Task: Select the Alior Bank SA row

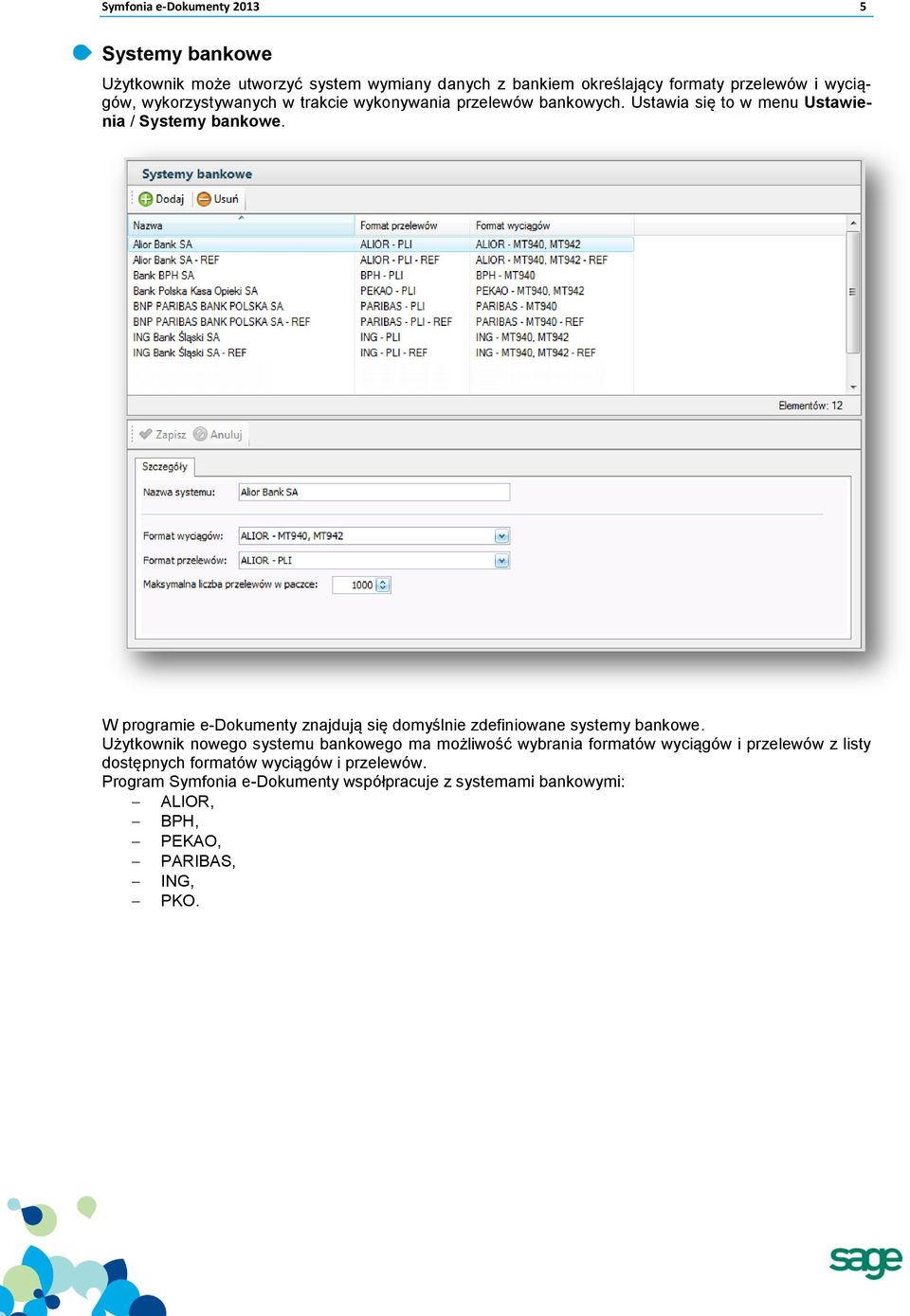Action: 380,244
